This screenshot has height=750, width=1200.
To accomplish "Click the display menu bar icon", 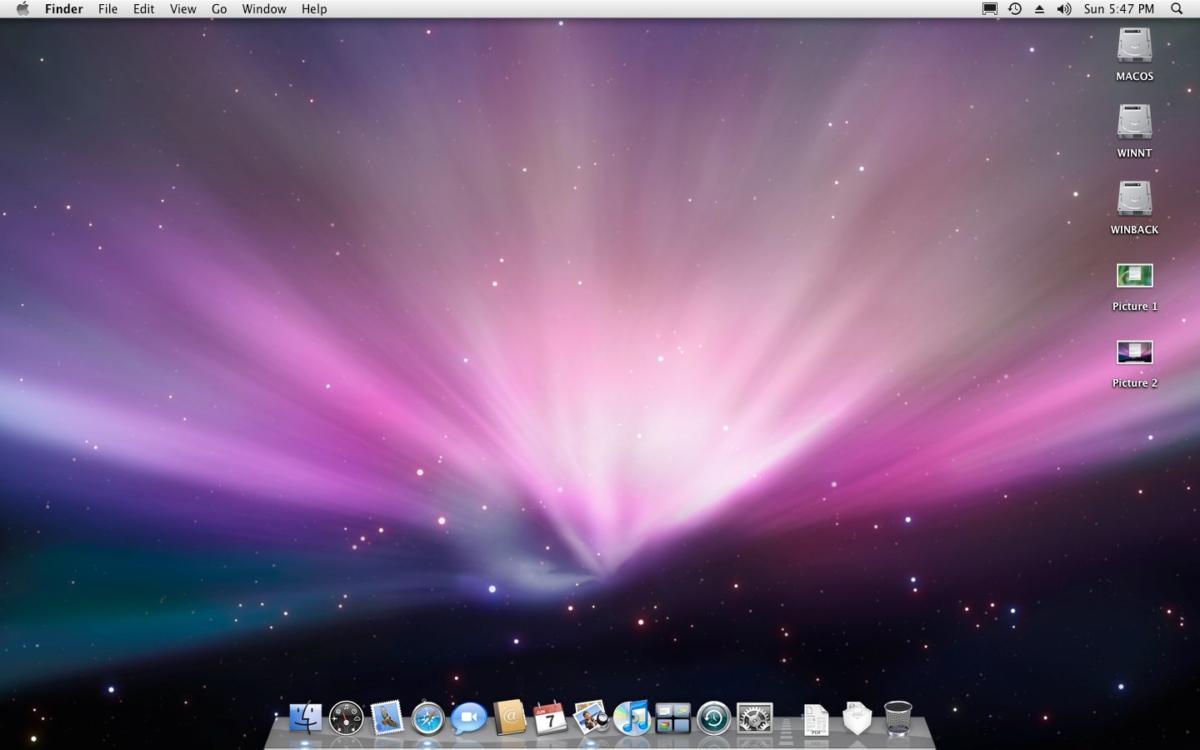I will point(990,9).
